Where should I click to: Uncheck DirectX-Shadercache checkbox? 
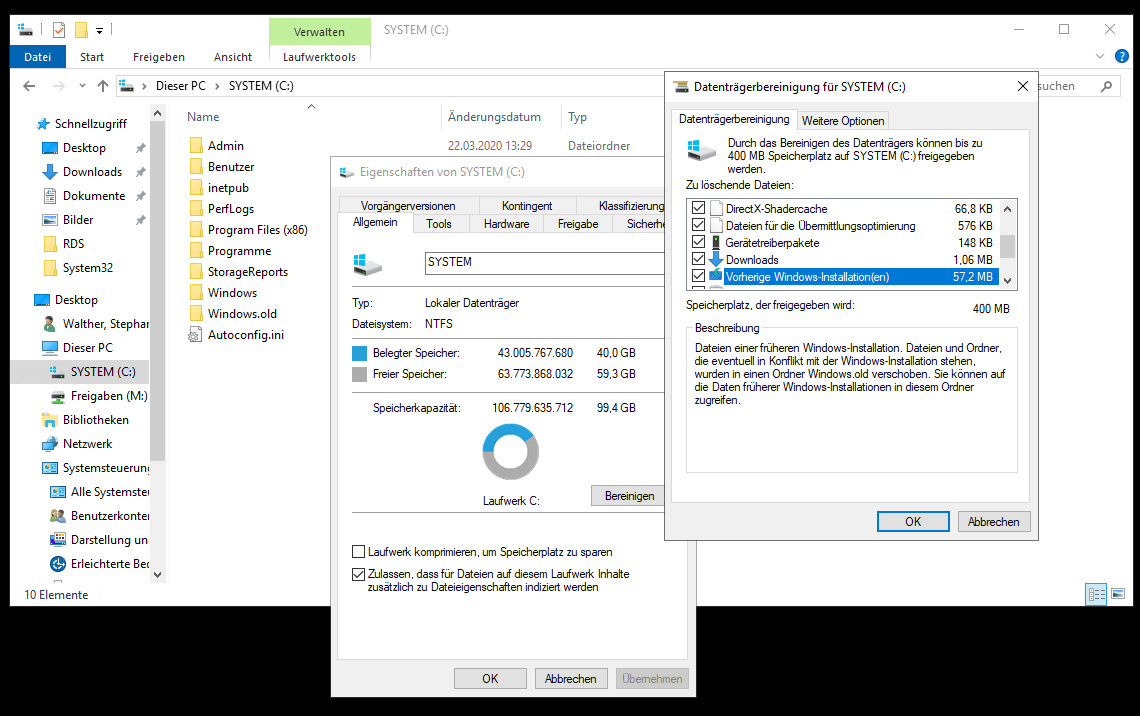click(x=699, y=208)
